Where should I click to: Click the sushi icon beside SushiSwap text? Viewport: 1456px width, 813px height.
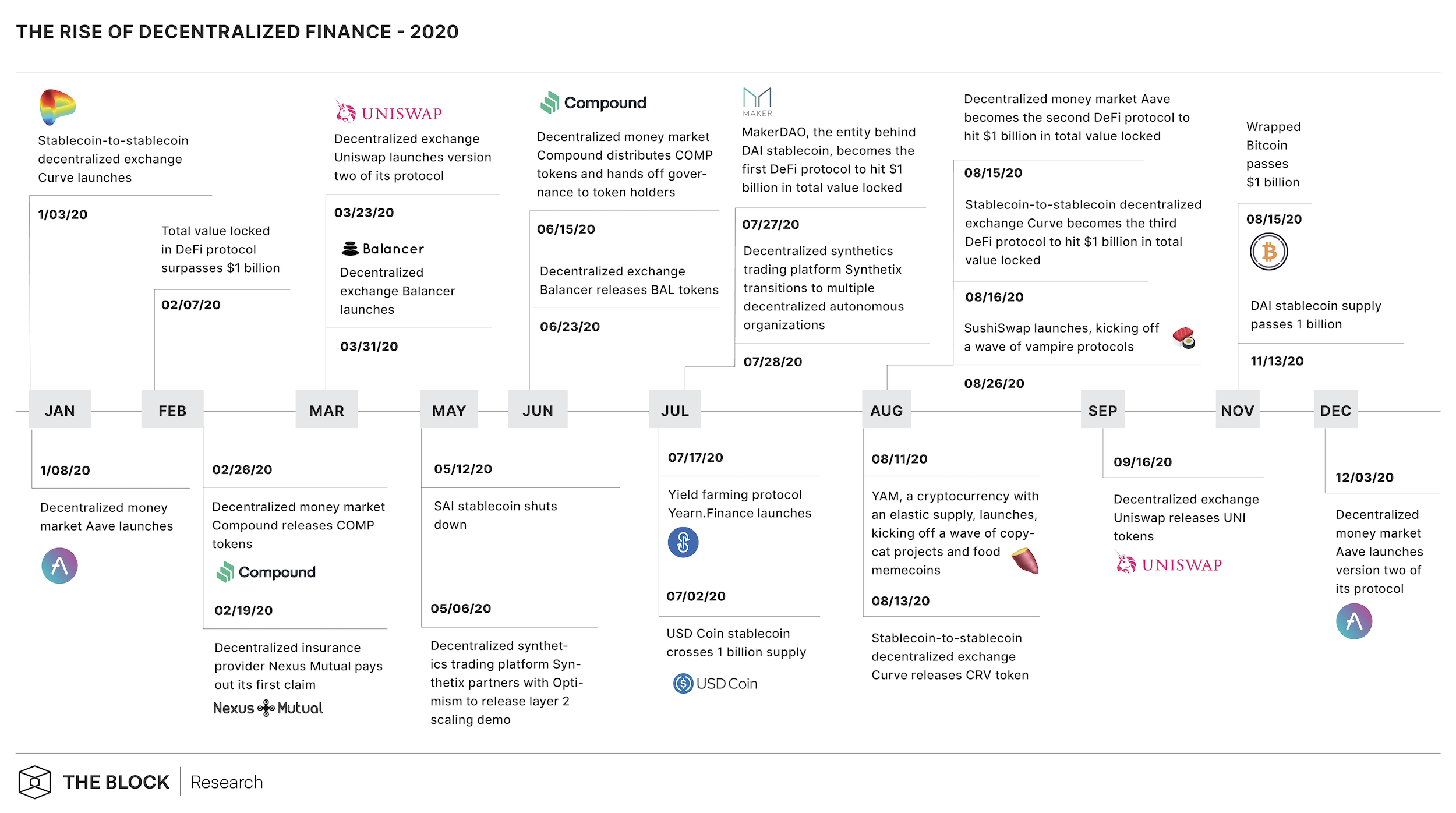pos(1183,338)
